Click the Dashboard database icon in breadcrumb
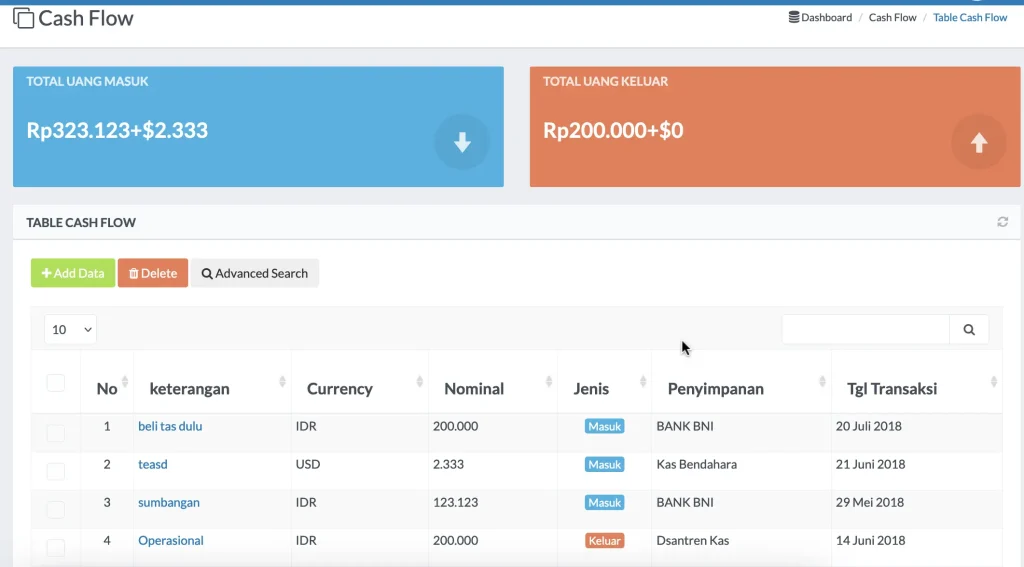Image resolution: width=1024 pixels, height=567 pixels. point(794,17)
